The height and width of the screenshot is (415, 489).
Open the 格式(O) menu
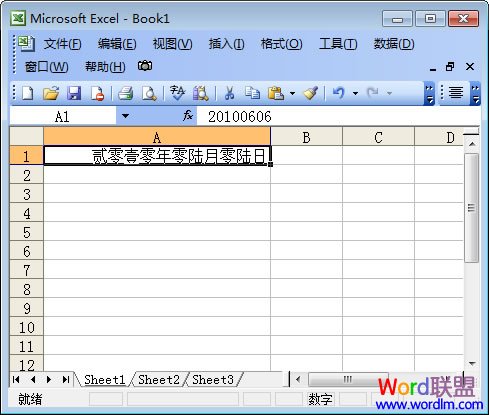pos(281,44)
